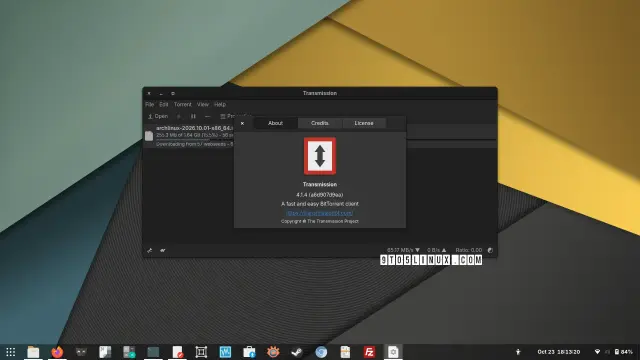Click the Open torrent toolbar button
This screenshot has height=360, width=640.
tap(158, 116)
